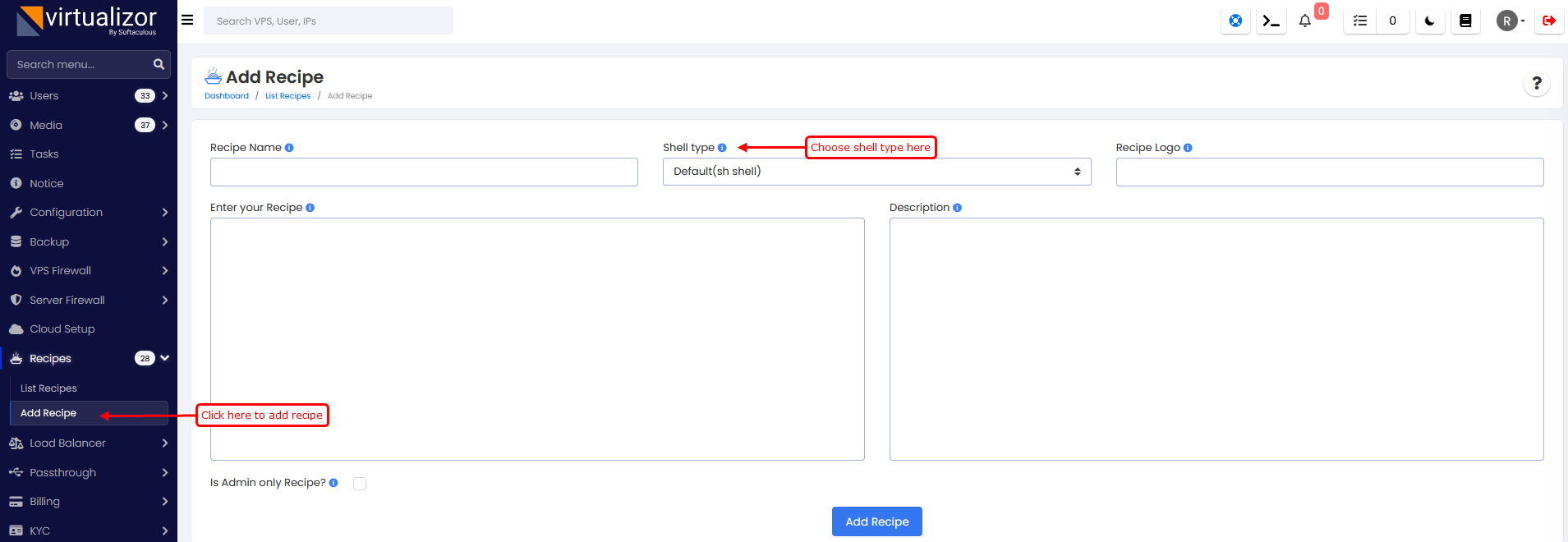
Task: Open the documentation book icon
Action: coord(1465,21)
